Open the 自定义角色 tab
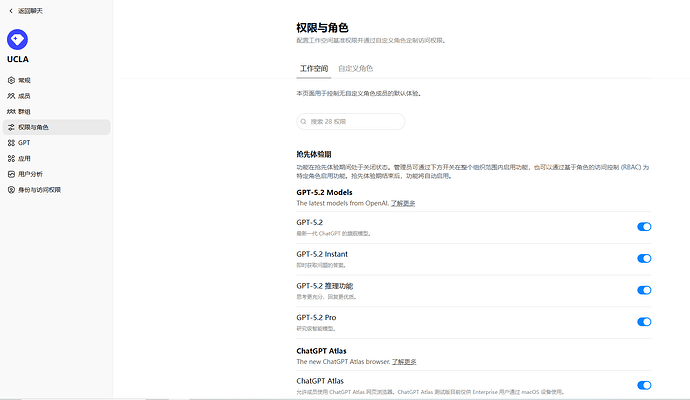690x400 pixels. (x=355, y=69)
